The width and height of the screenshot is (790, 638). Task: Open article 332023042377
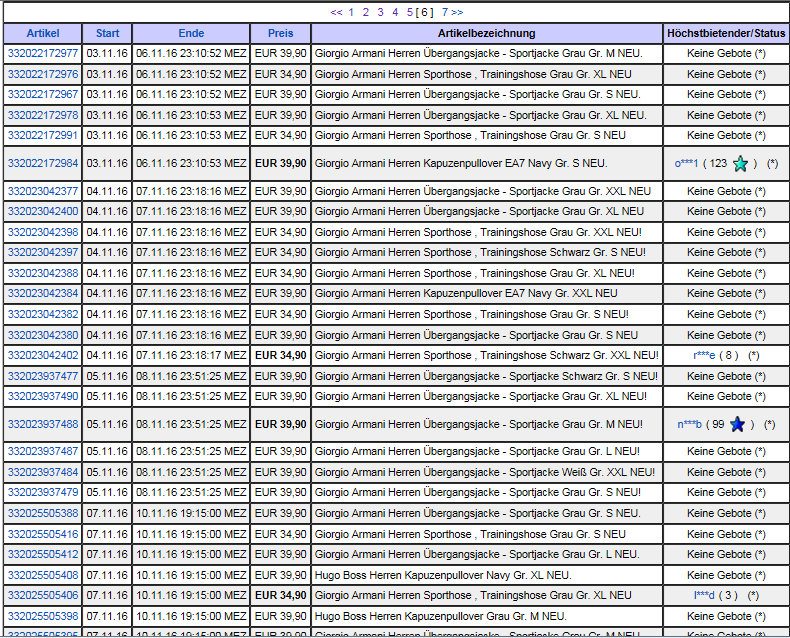click(43, 192)
